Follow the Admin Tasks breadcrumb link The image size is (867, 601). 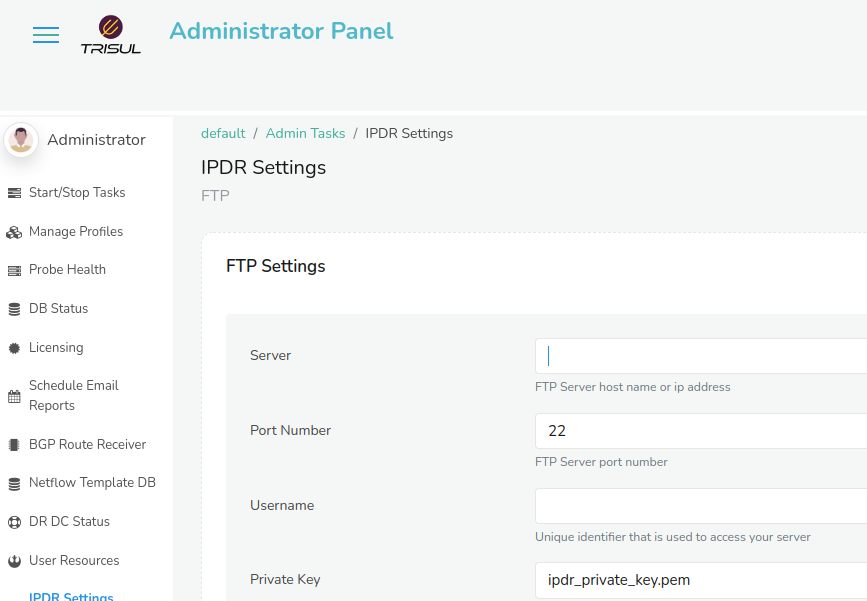point(305,134)
